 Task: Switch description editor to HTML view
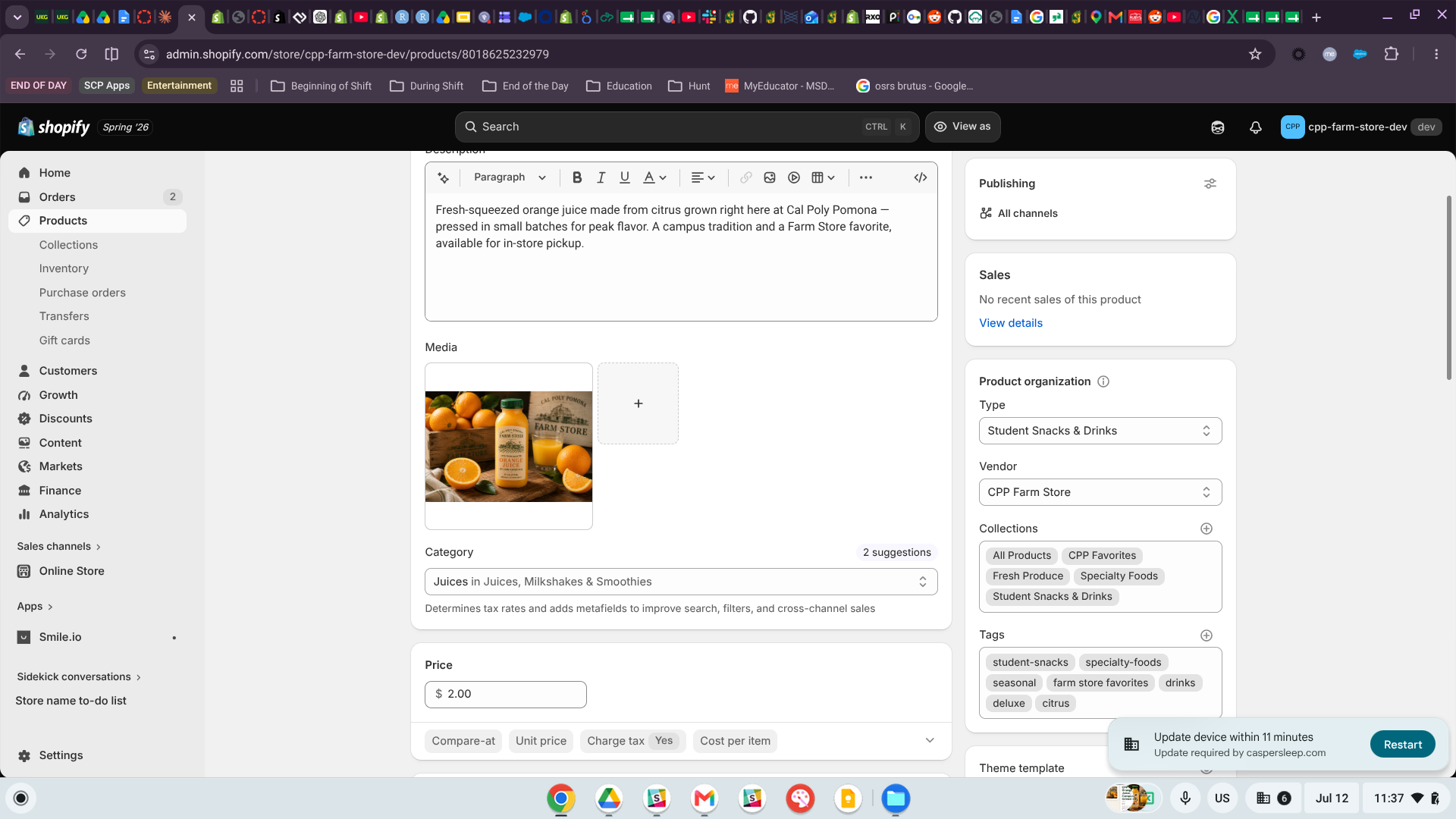point(921,177)
